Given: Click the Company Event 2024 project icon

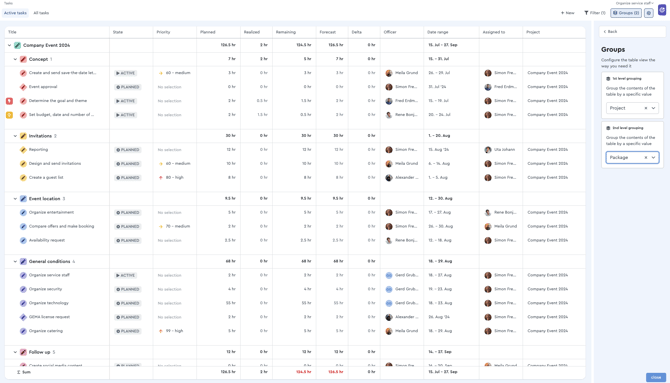Looking at the screenshot, I should coord(17,45).
